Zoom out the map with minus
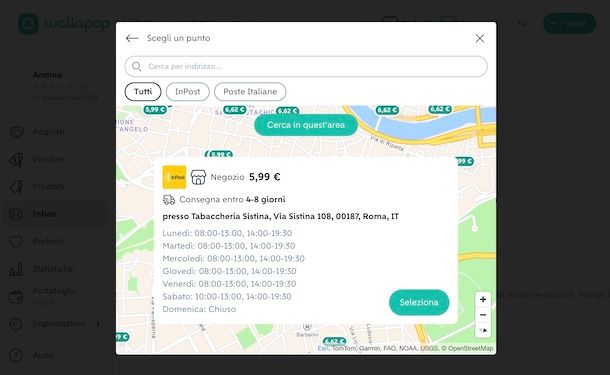The height and width of the screenshot is (375, 610). tap(483, 315)
